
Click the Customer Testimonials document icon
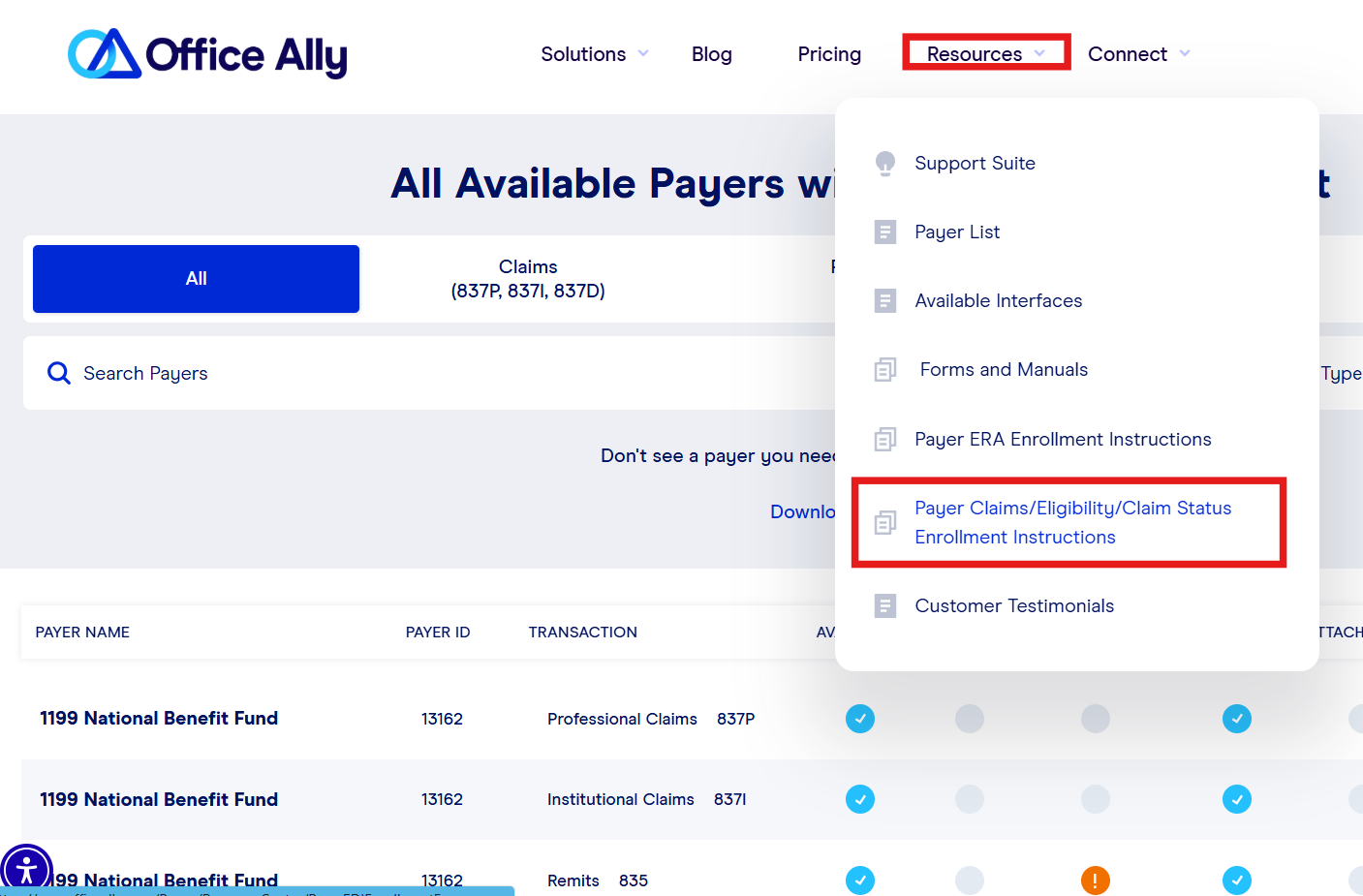[x=885, y=605]
